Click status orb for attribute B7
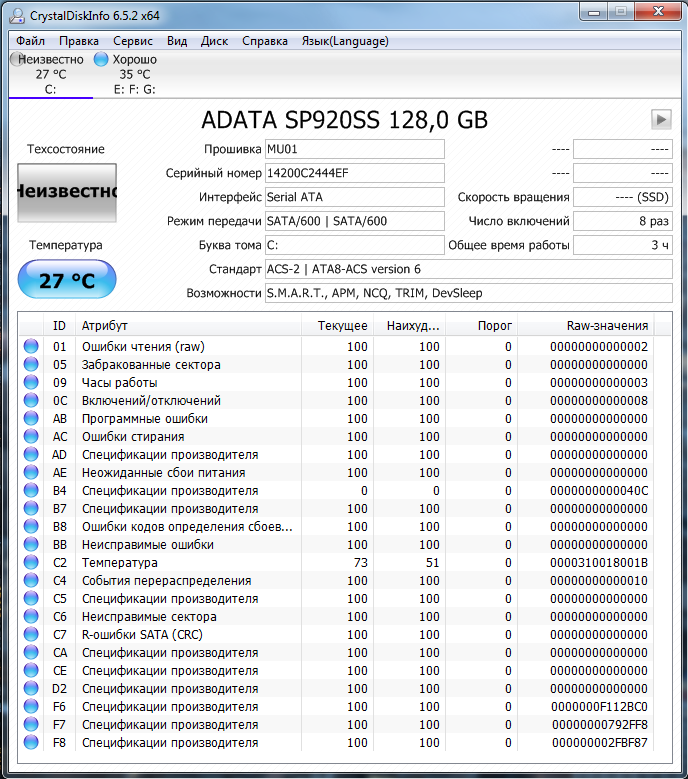This screenshot has width=688, height=779. [x=31, y=508]
